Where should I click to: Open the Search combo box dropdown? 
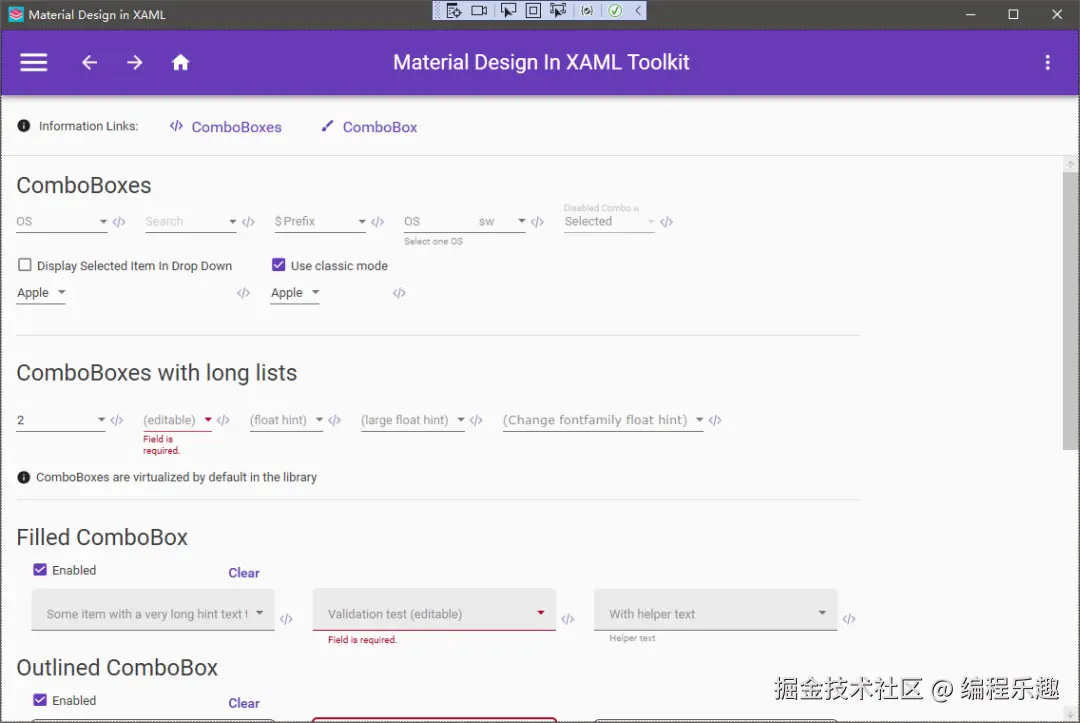point(191,222)
